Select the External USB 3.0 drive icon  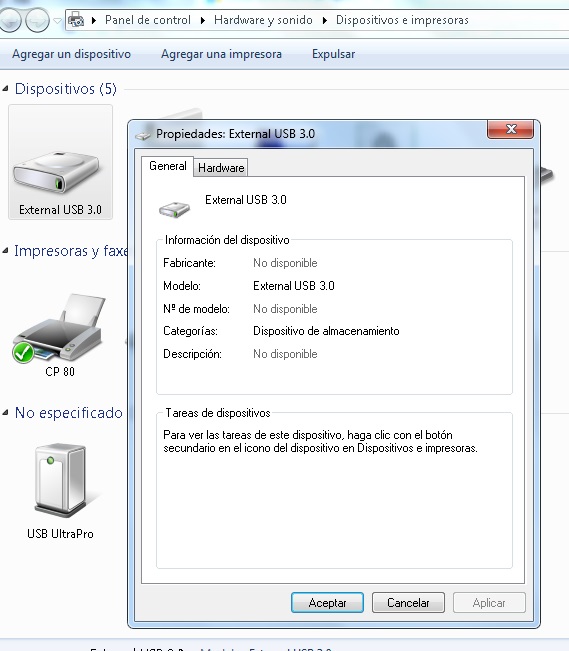click(56, 173)
